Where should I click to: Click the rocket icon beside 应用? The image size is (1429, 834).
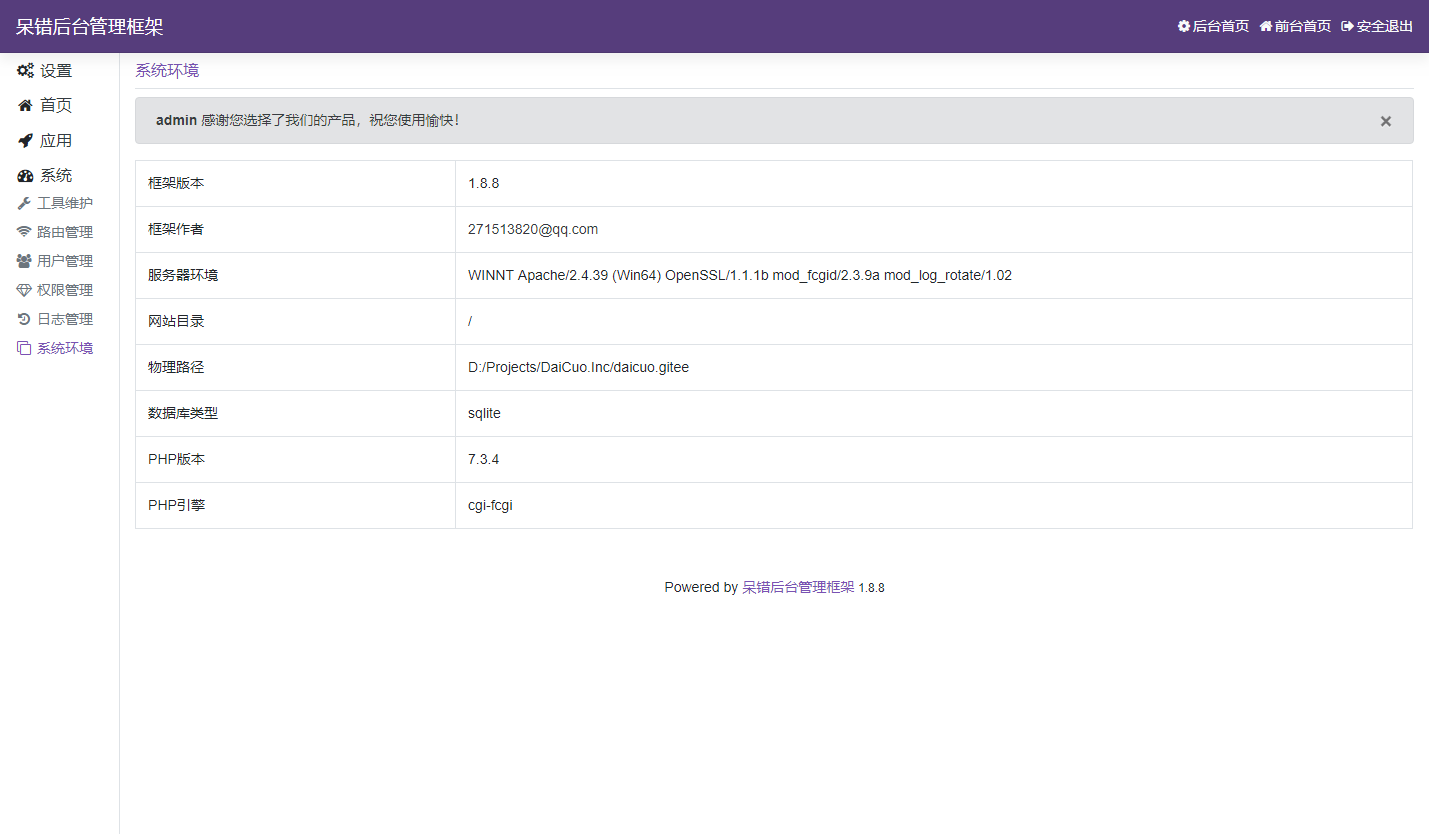coord(25,141)
